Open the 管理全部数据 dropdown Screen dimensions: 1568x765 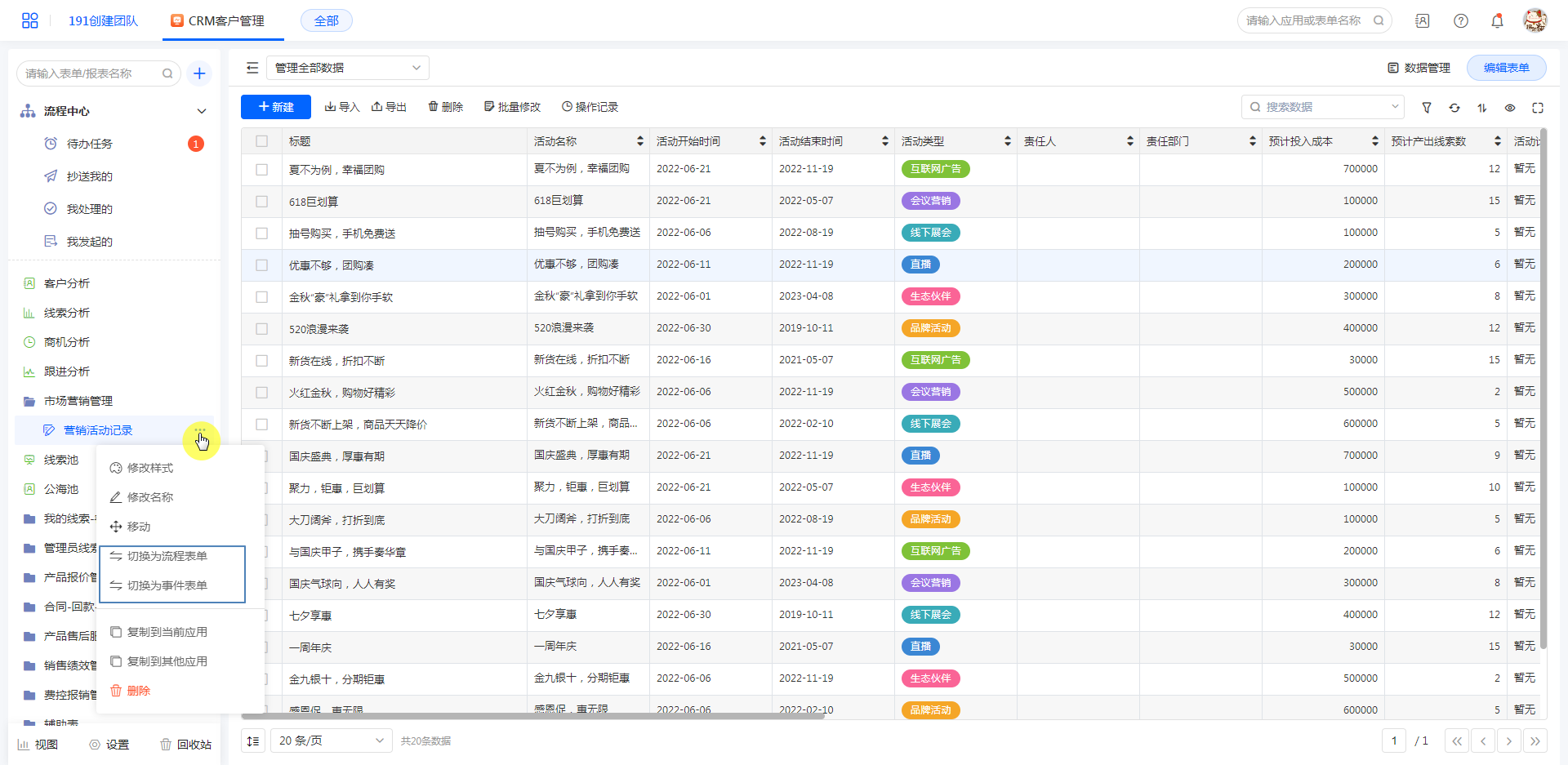click(x=347, y=68)
